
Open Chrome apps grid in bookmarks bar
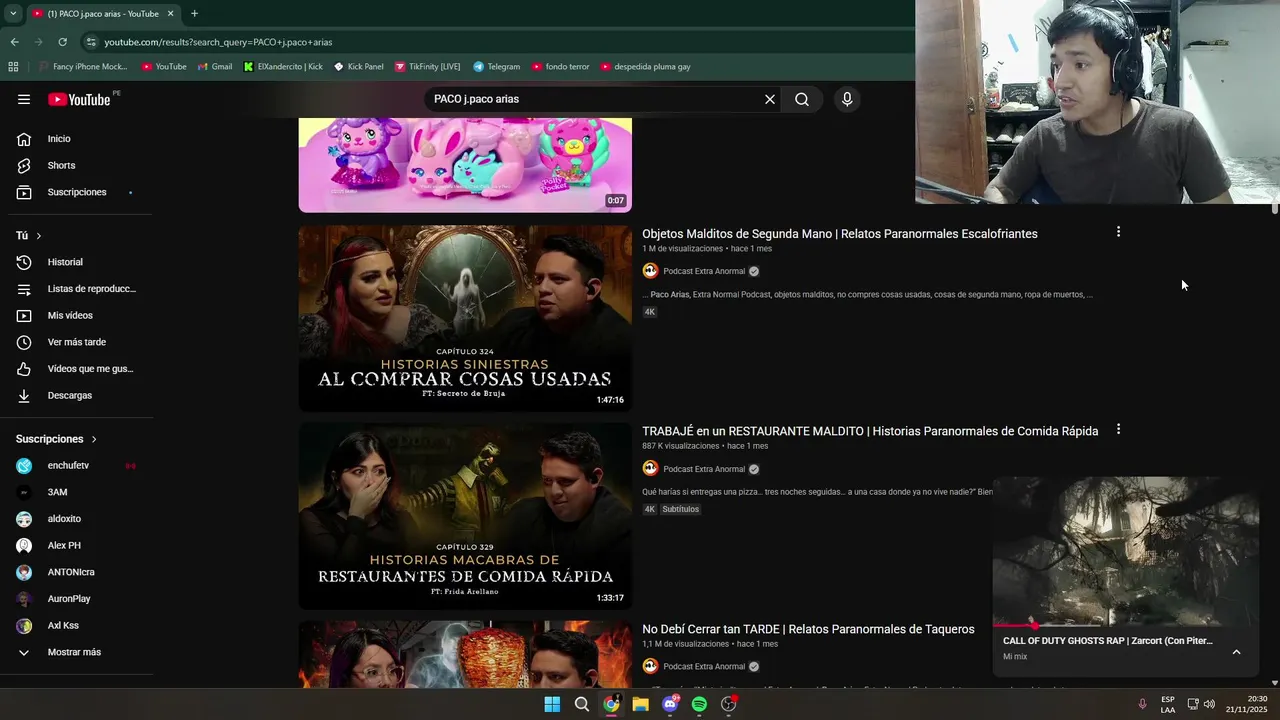point(13,67)
